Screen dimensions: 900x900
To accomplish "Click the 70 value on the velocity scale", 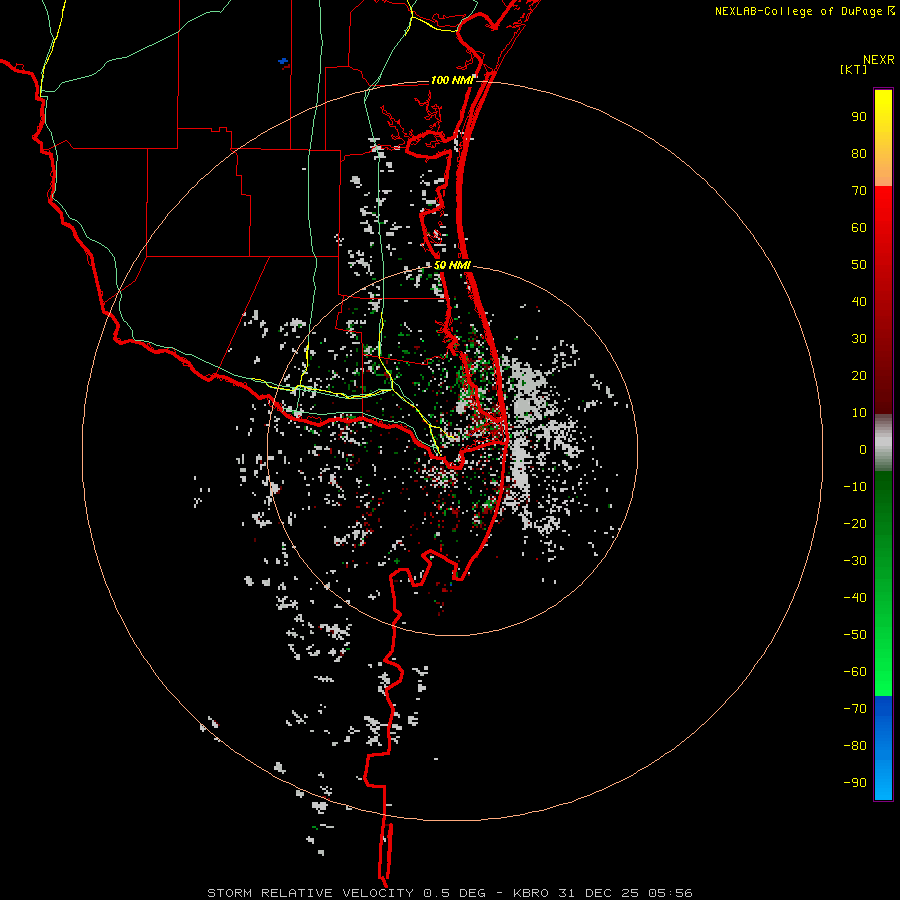I will pos(859,191).
